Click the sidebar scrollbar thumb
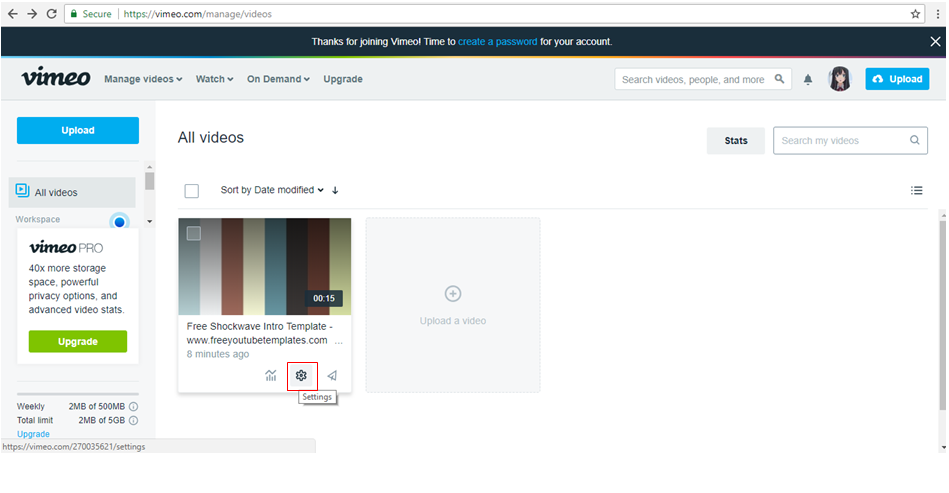Screen dimensions: 949x493 tap(149, 181)
